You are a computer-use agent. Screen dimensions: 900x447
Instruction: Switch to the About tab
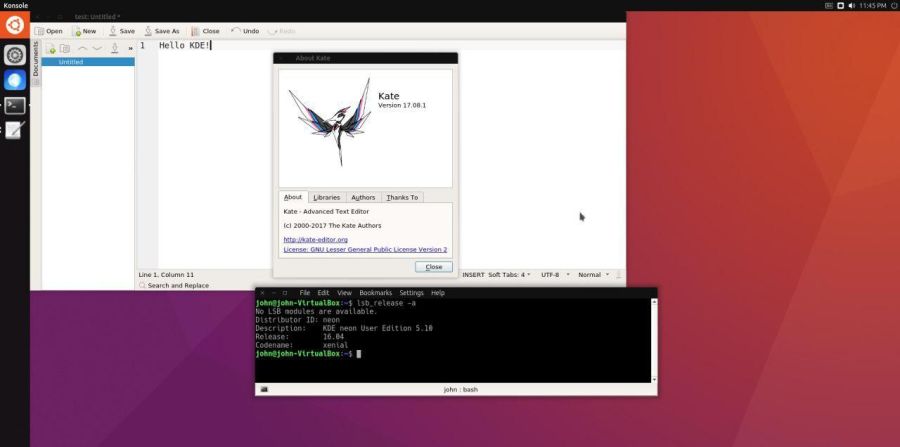coord(293,197)
